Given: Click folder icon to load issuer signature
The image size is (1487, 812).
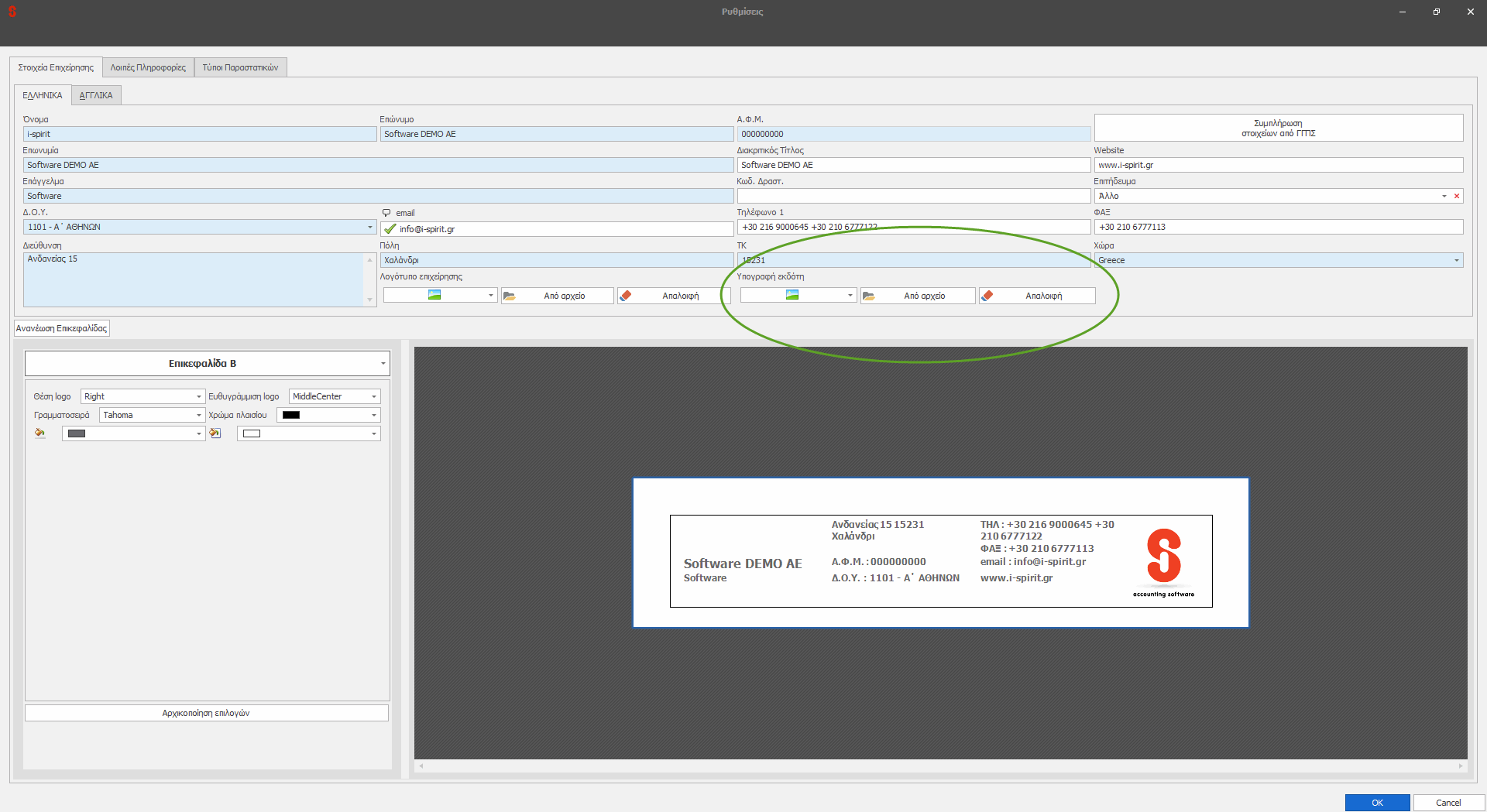Looking at the screenshot, I should (x=869, y=296).
